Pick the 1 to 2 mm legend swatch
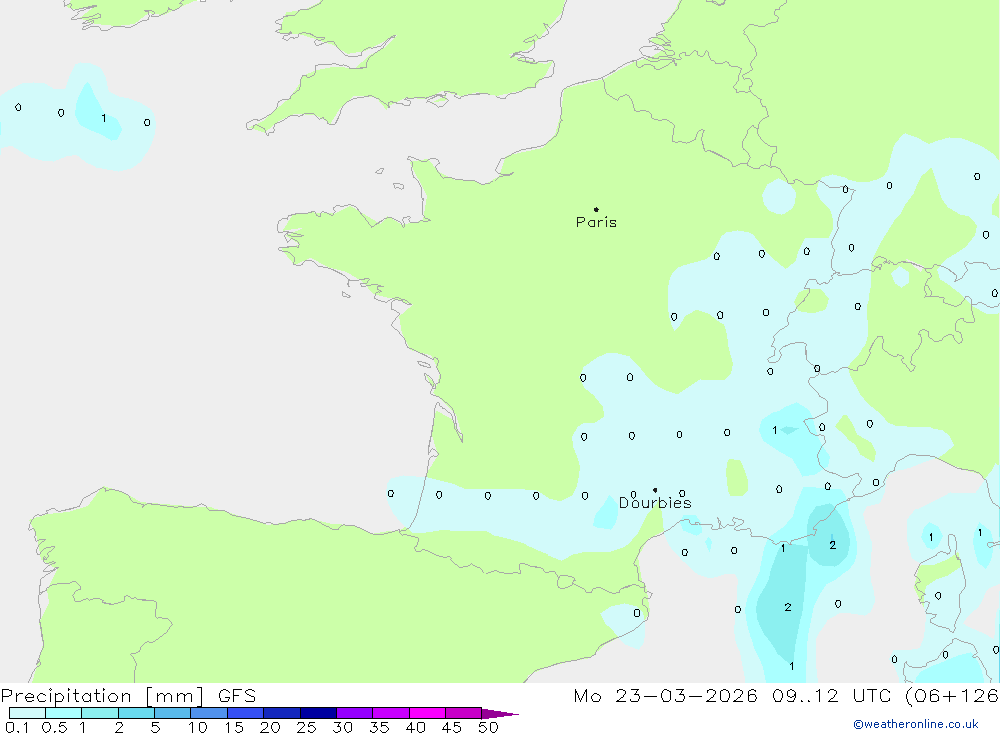 point(99,713)
